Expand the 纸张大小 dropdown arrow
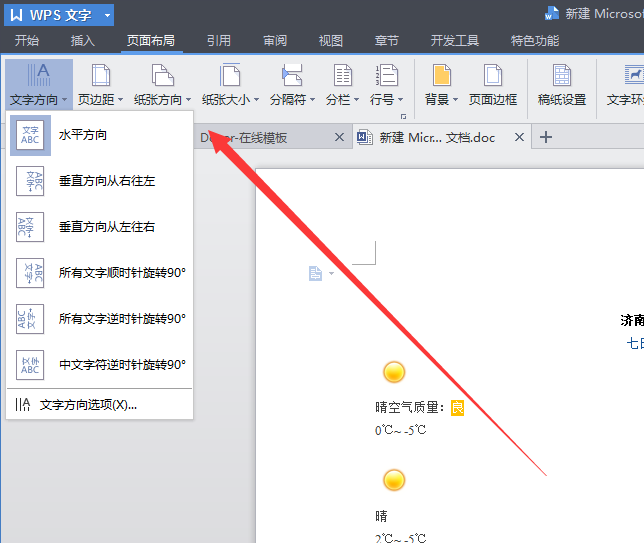Screen dimensions: 644x543 coord(256,99)
